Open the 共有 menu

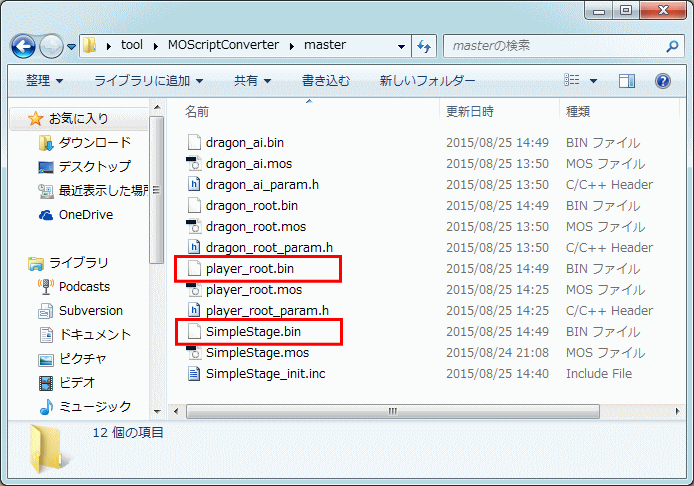[x=252, y=81]
